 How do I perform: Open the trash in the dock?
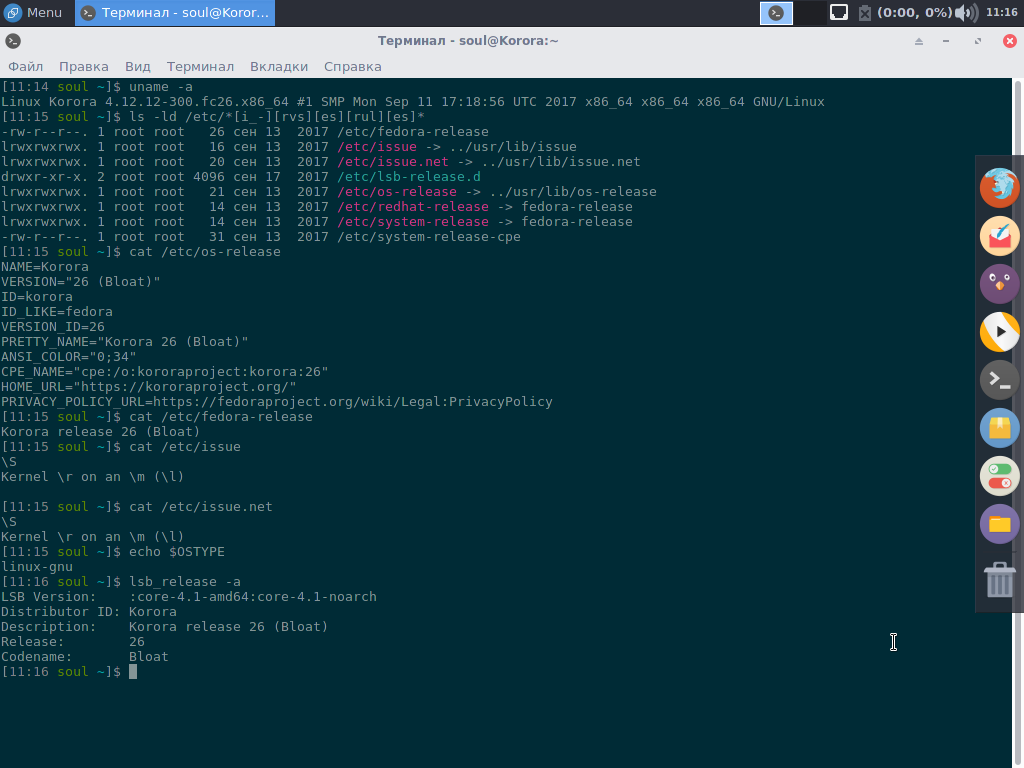point(999,579)
